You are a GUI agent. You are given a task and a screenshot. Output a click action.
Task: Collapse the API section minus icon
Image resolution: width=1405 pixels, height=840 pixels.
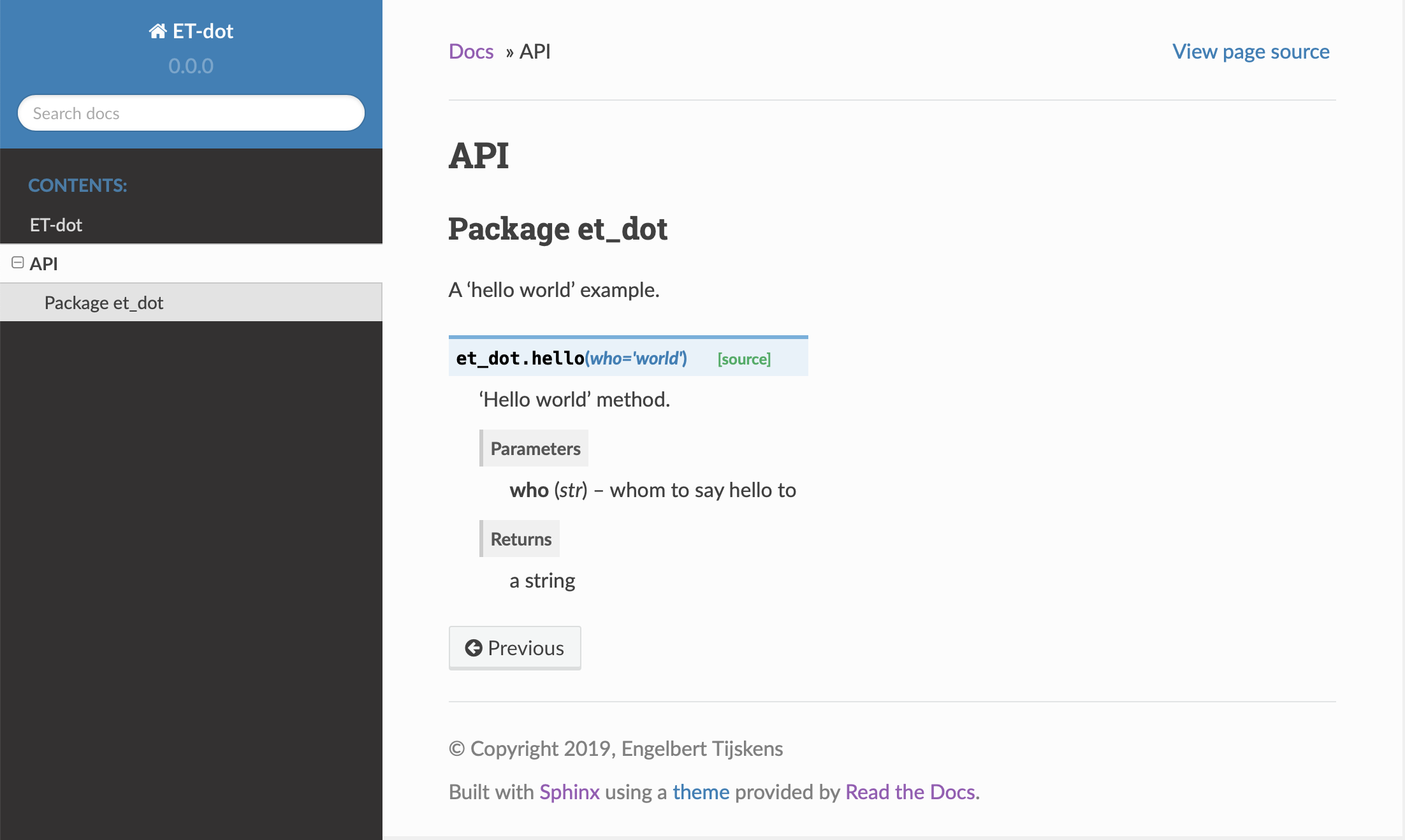(x=18, y=263)
